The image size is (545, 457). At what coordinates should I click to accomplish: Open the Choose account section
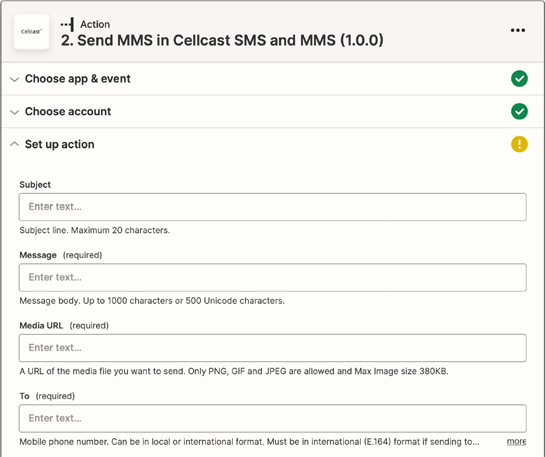click(68, 112)
